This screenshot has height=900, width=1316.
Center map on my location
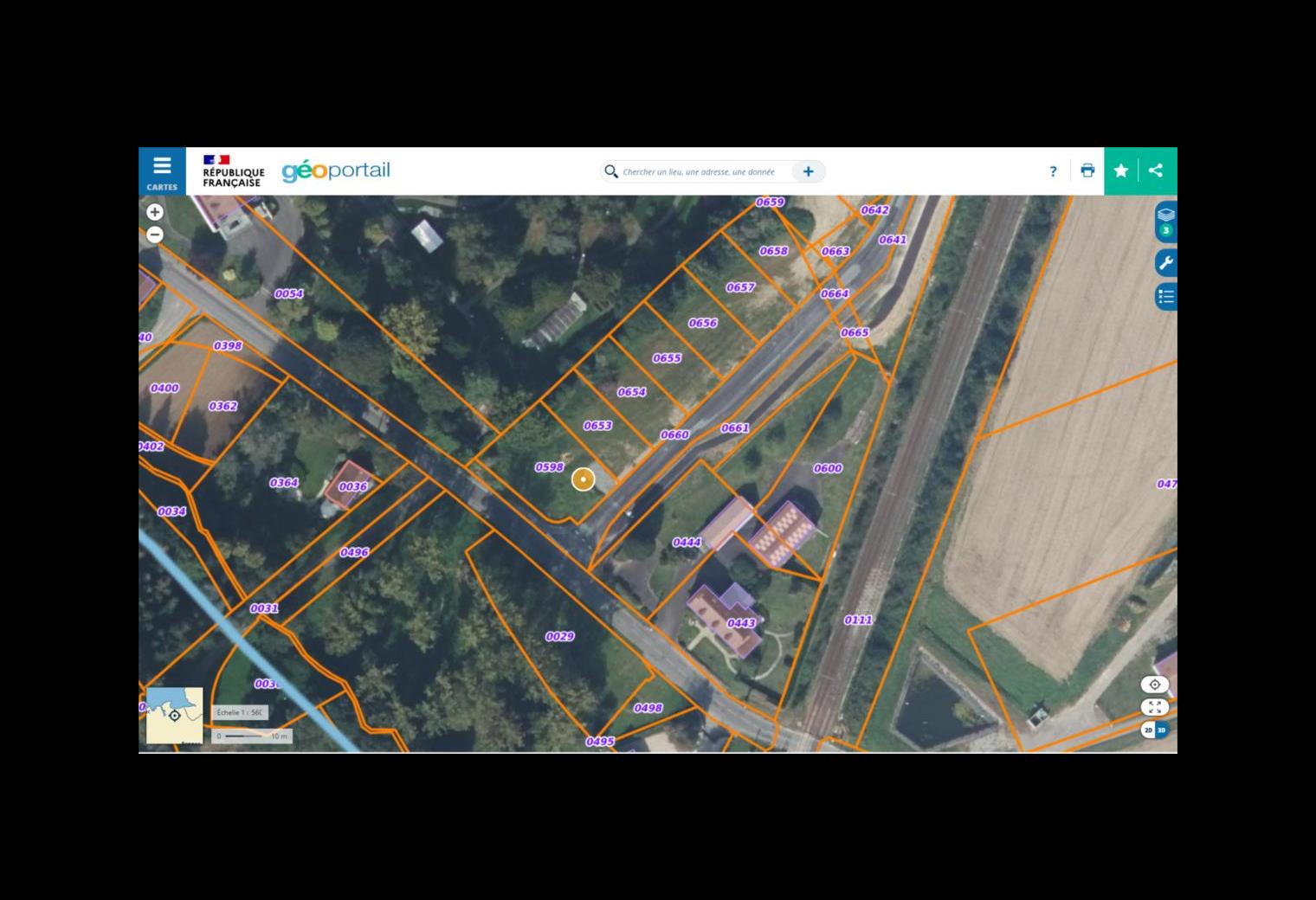tap(1154, 685)
